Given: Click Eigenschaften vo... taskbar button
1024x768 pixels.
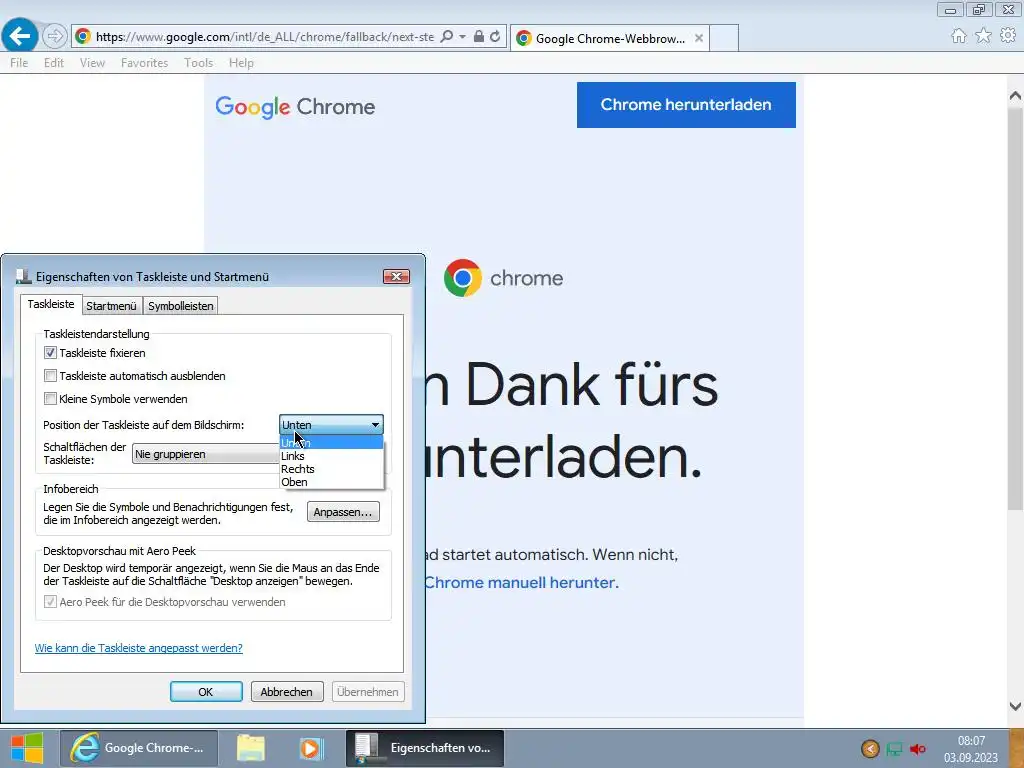Looking at the screenshot, I should click(x=425, y=748).
